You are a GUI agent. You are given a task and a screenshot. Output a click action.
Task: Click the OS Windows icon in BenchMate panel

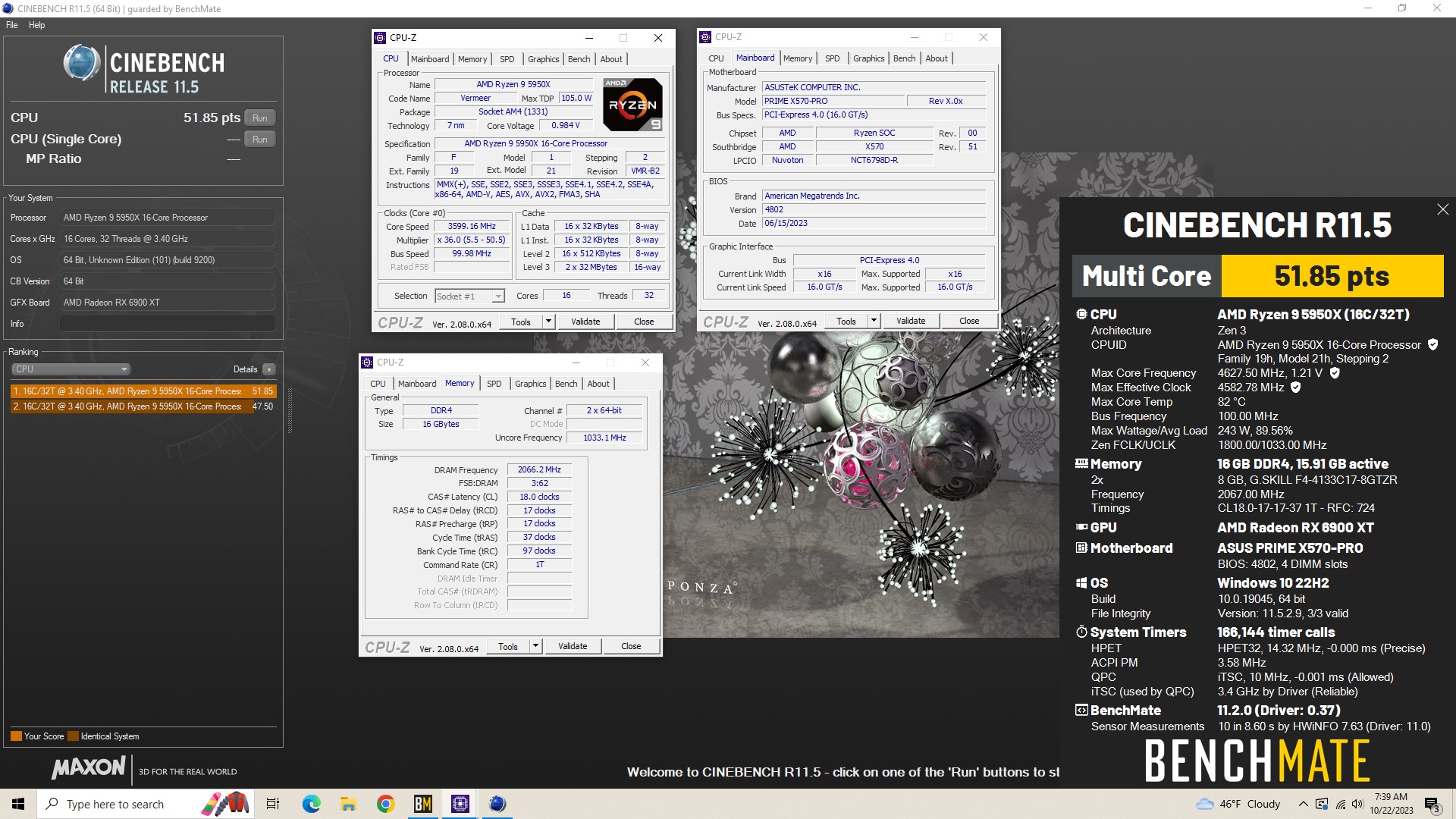(x=1081, y=582)
